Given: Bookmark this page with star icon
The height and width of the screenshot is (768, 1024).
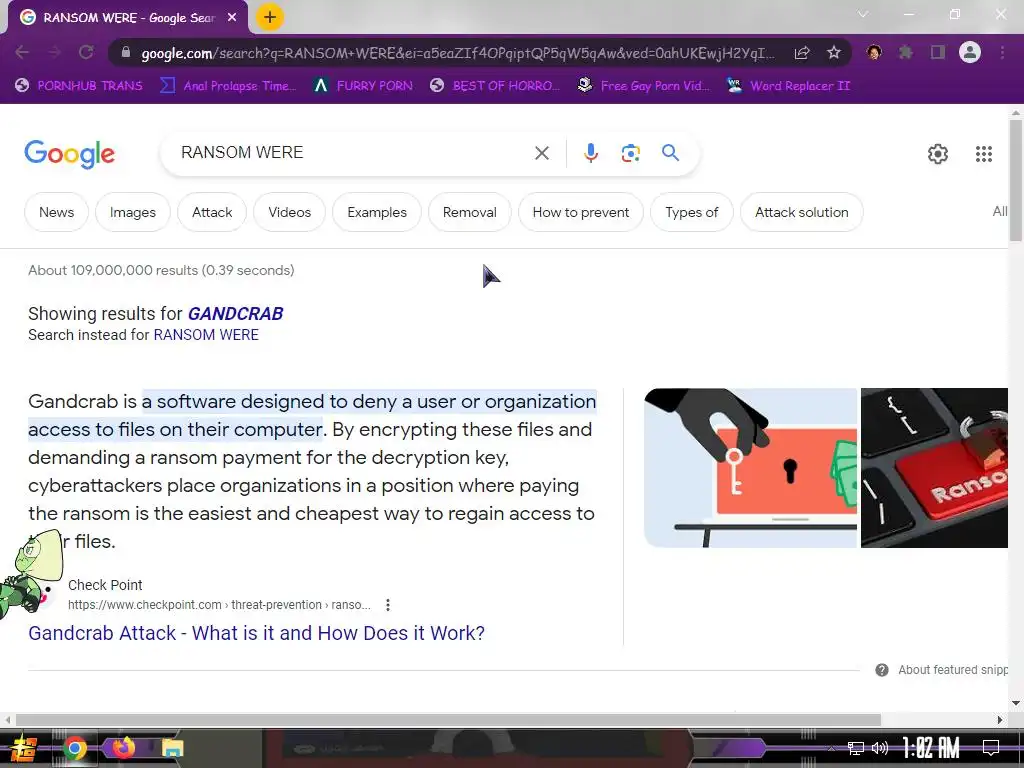Looking at the screenshot, I should click(833, 53).
